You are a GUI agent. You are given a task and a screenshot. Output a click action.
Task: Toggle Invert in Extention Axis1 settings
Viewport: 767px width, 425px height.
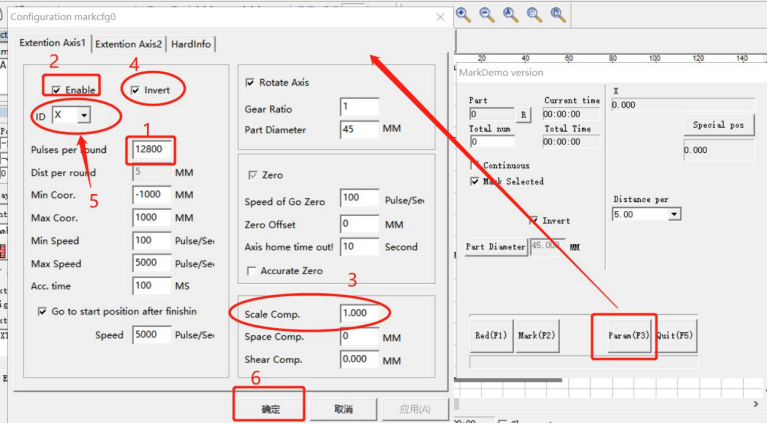coord(136,90)
